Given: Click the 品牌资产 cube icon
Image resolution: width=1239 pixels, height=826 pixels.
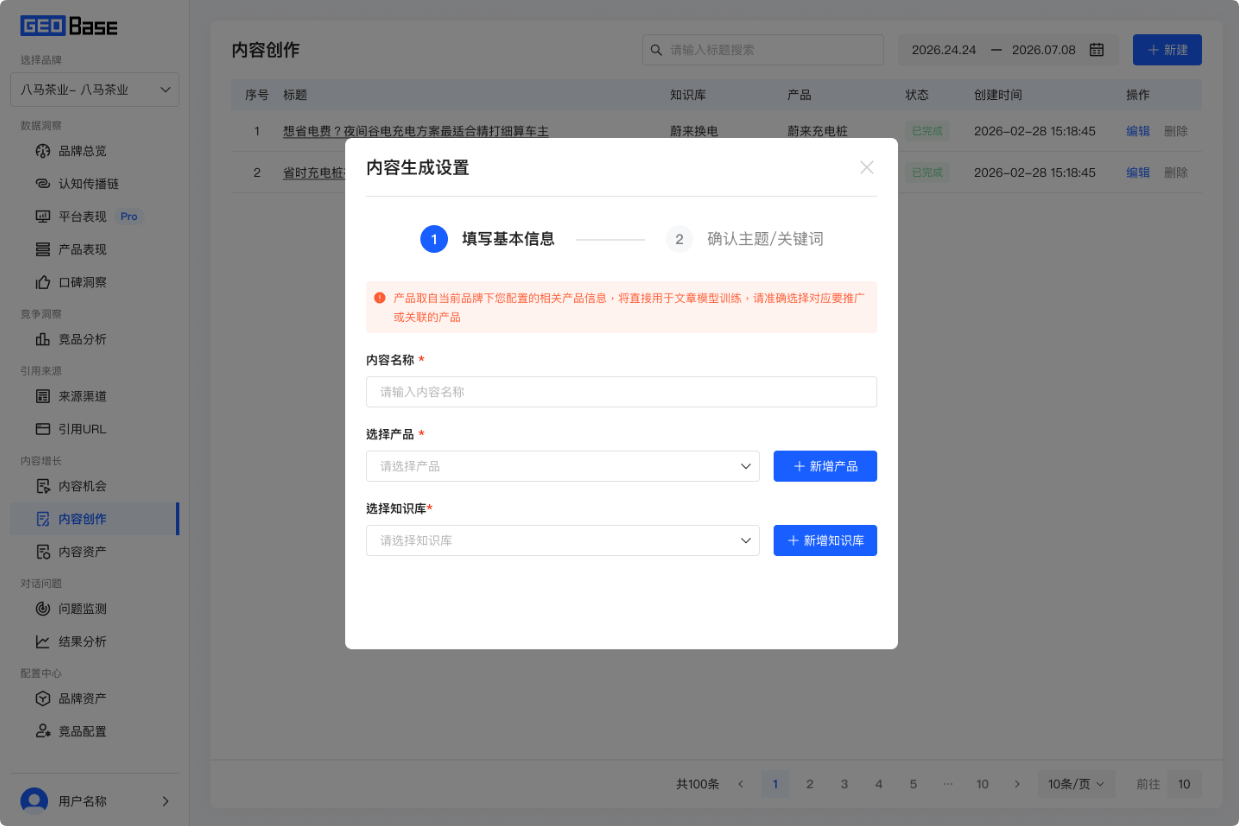Looking at the screenshot, I should click(x=42, y=698).
